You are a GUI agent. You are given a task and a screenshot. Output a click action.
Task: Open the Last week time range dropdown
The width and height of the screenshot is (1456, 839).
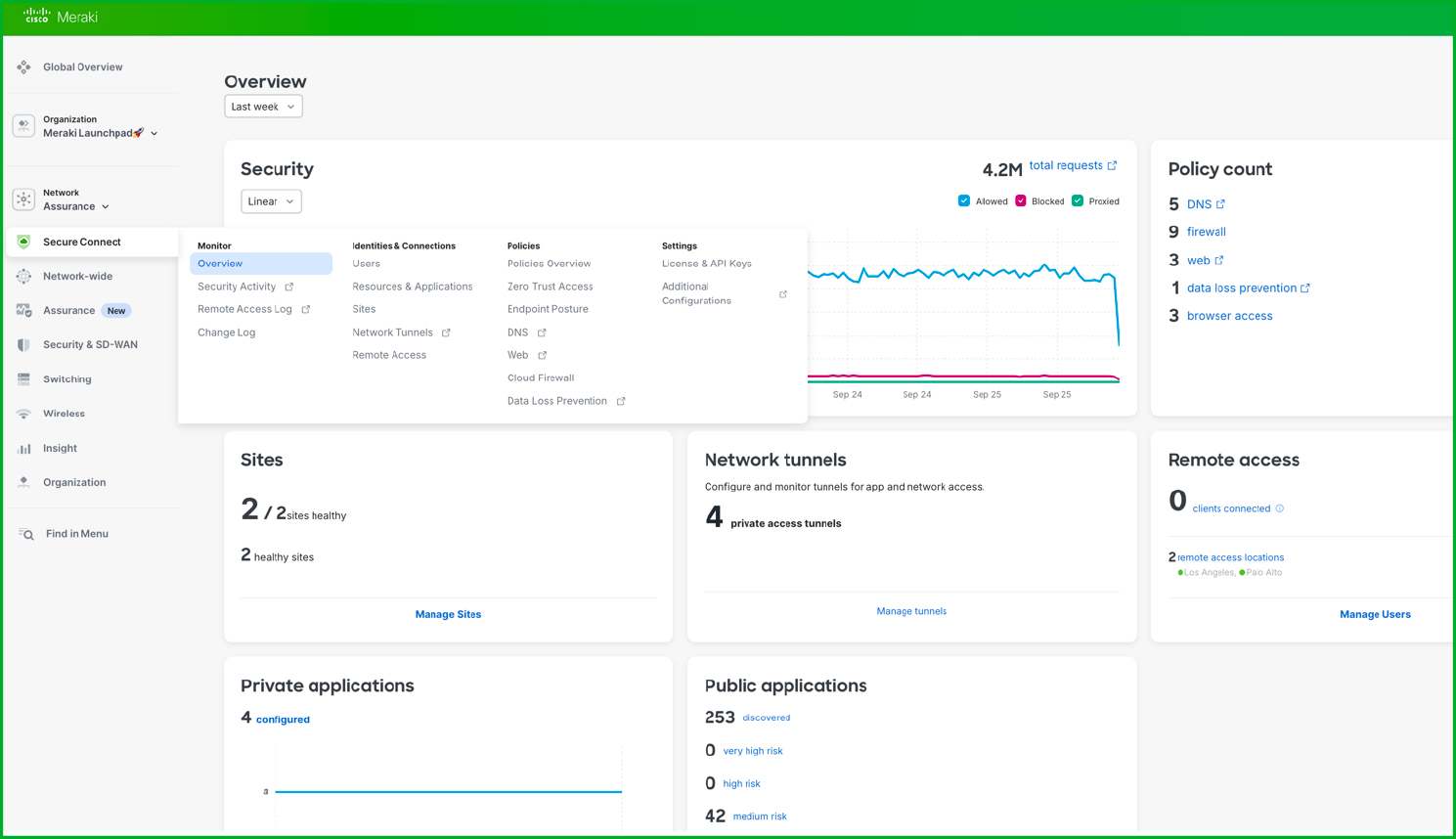(263, 107)
